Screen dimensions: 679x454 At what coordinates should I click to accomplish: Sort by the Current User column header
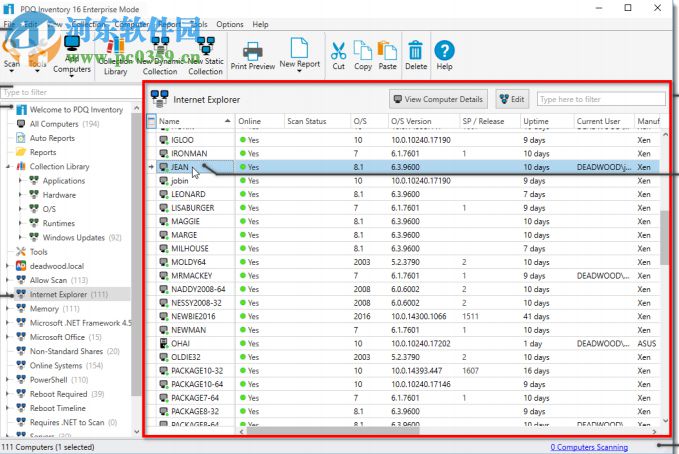point(604,121)
